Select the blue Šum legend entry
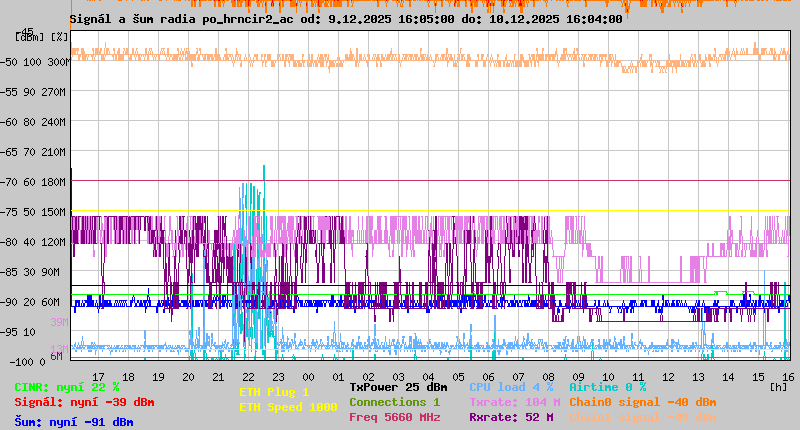 74,422
